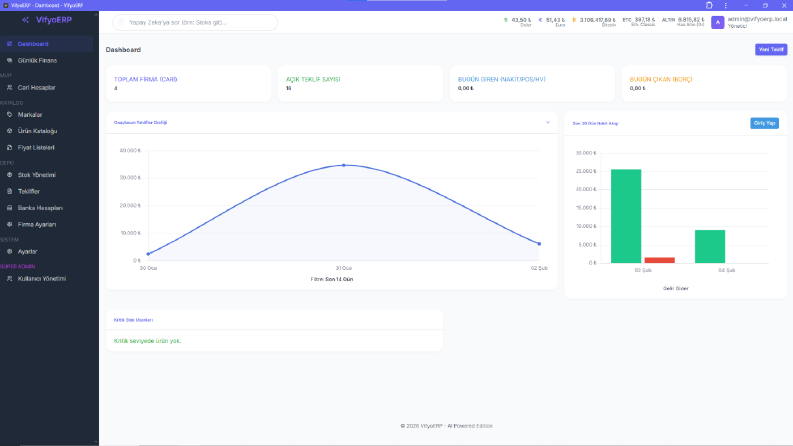The width and height of the screenshot is (793, 446).
Task: Click the tall green bar for 02 Şub
Action: [626, 216]
